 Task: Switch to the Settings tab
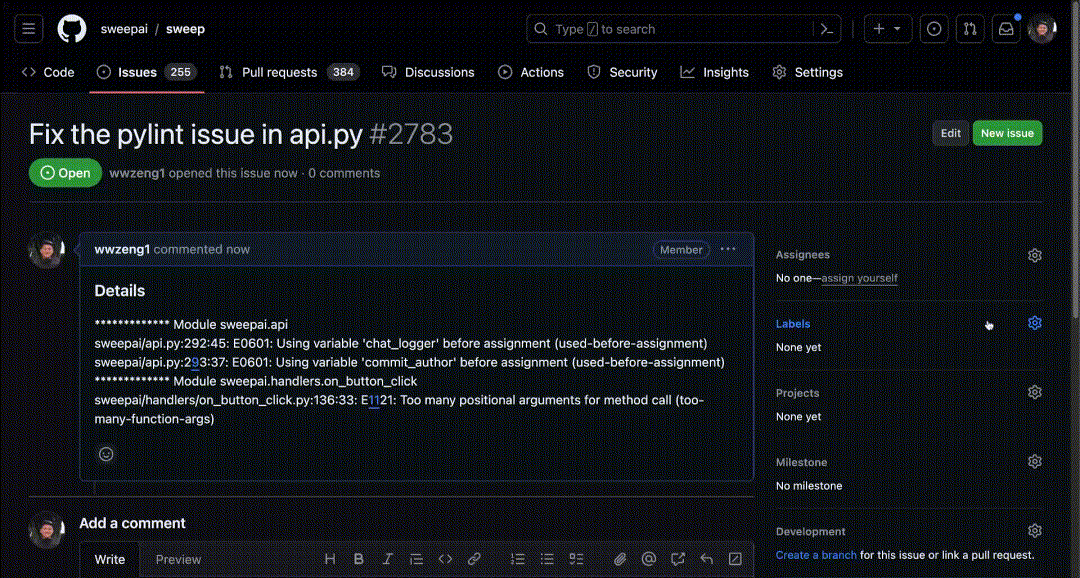pyautogui.click(x=808, y=72)
